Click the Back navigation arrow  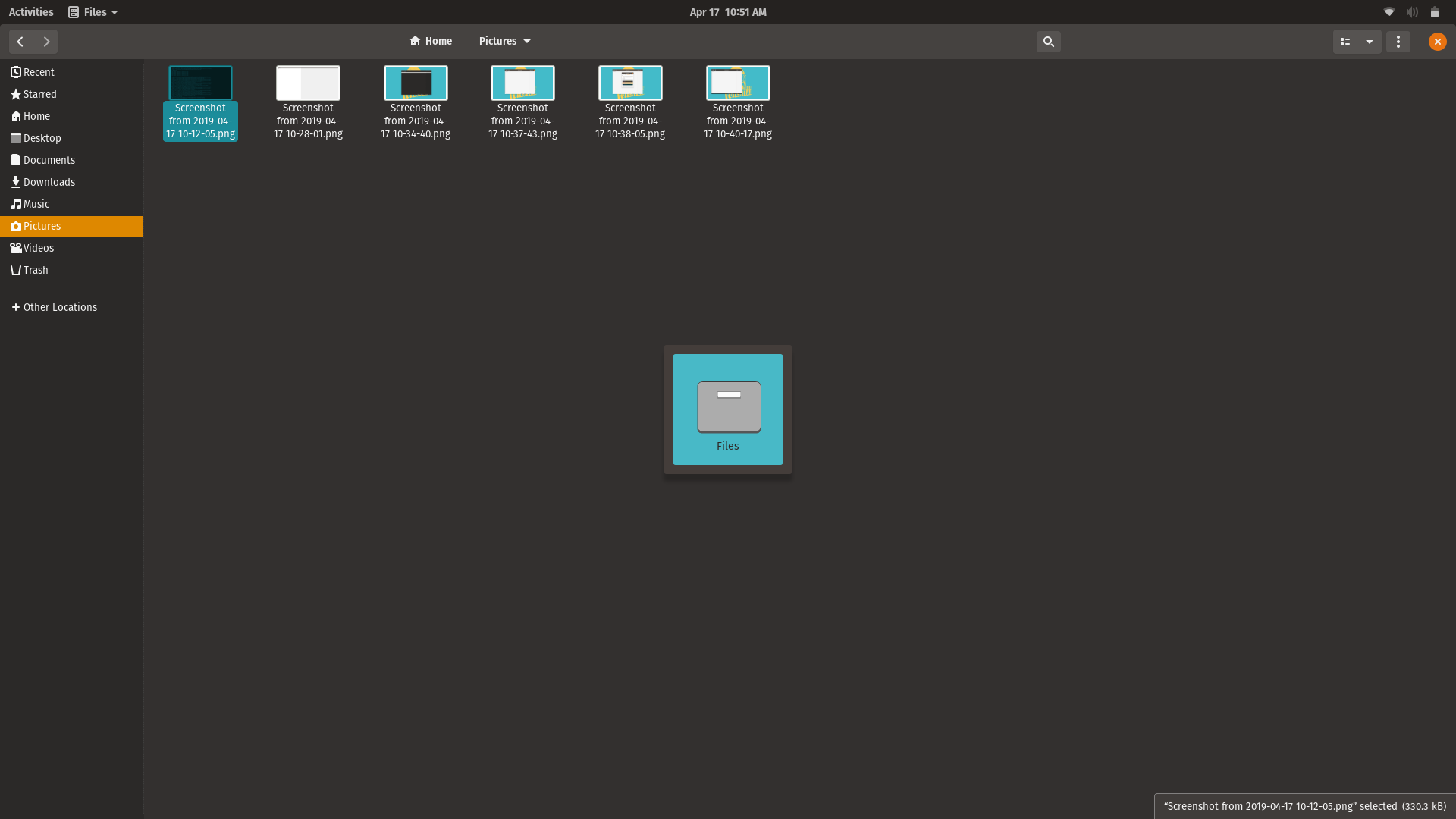click(x=20, y=42)
